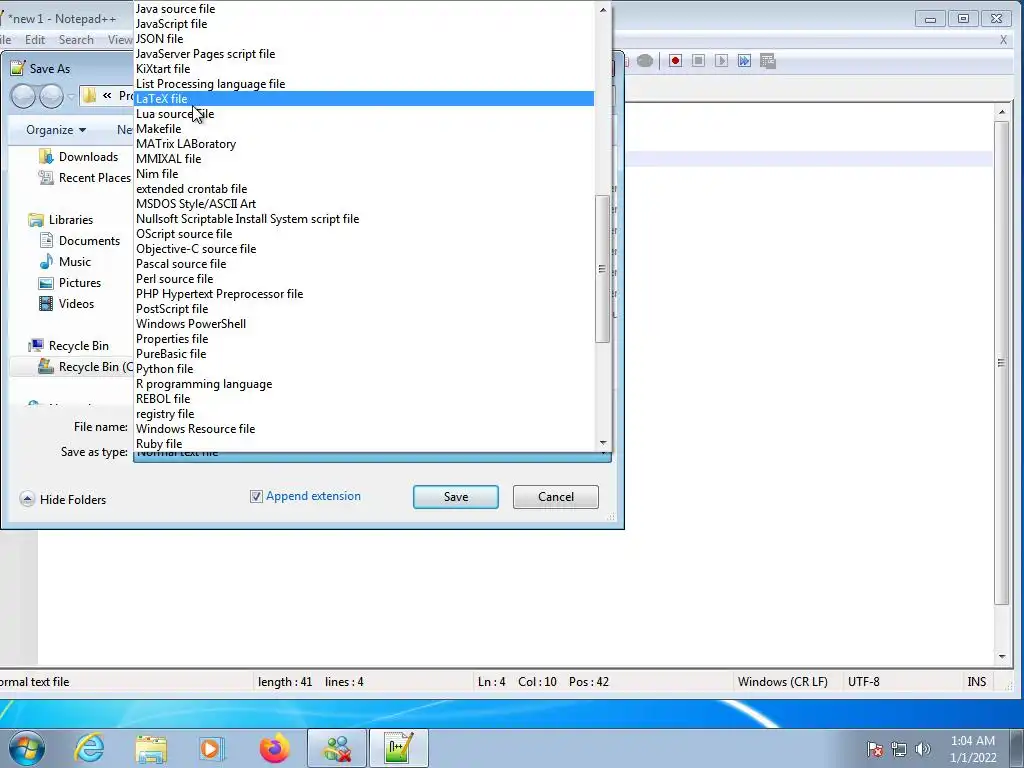Launch Internet Explorer from the taskbar
1024x768 pixels.
[89, 748]
